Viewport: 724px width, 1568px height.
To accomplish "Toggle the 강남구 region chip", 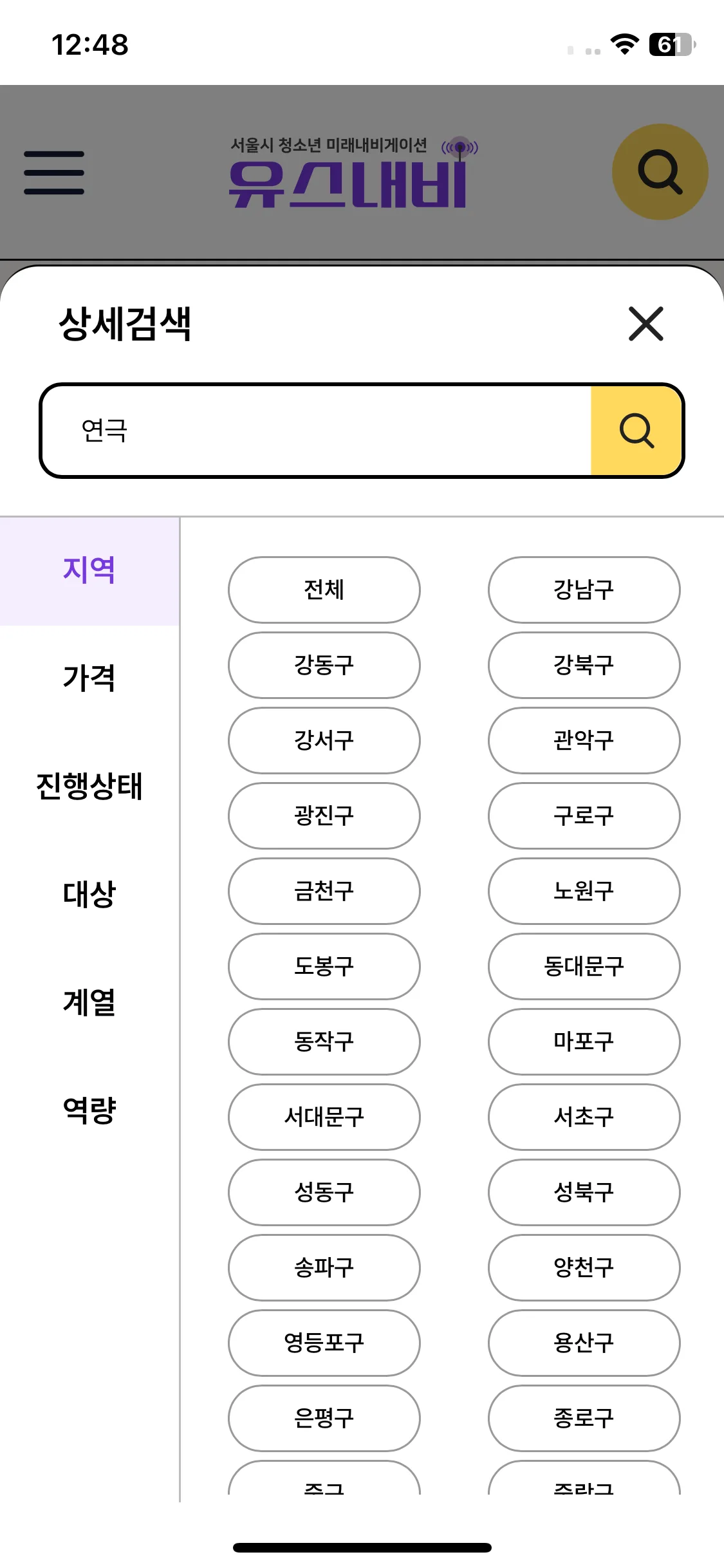I will (584, 590).
